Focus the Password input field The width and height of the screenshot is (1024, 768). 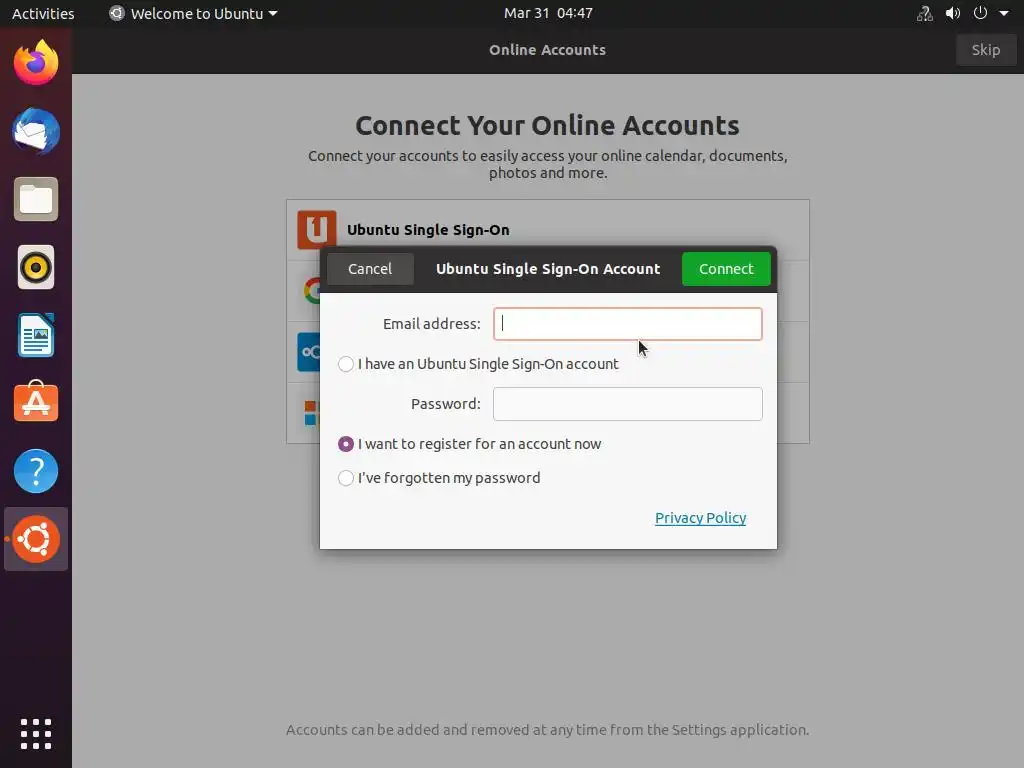[628, 404]
